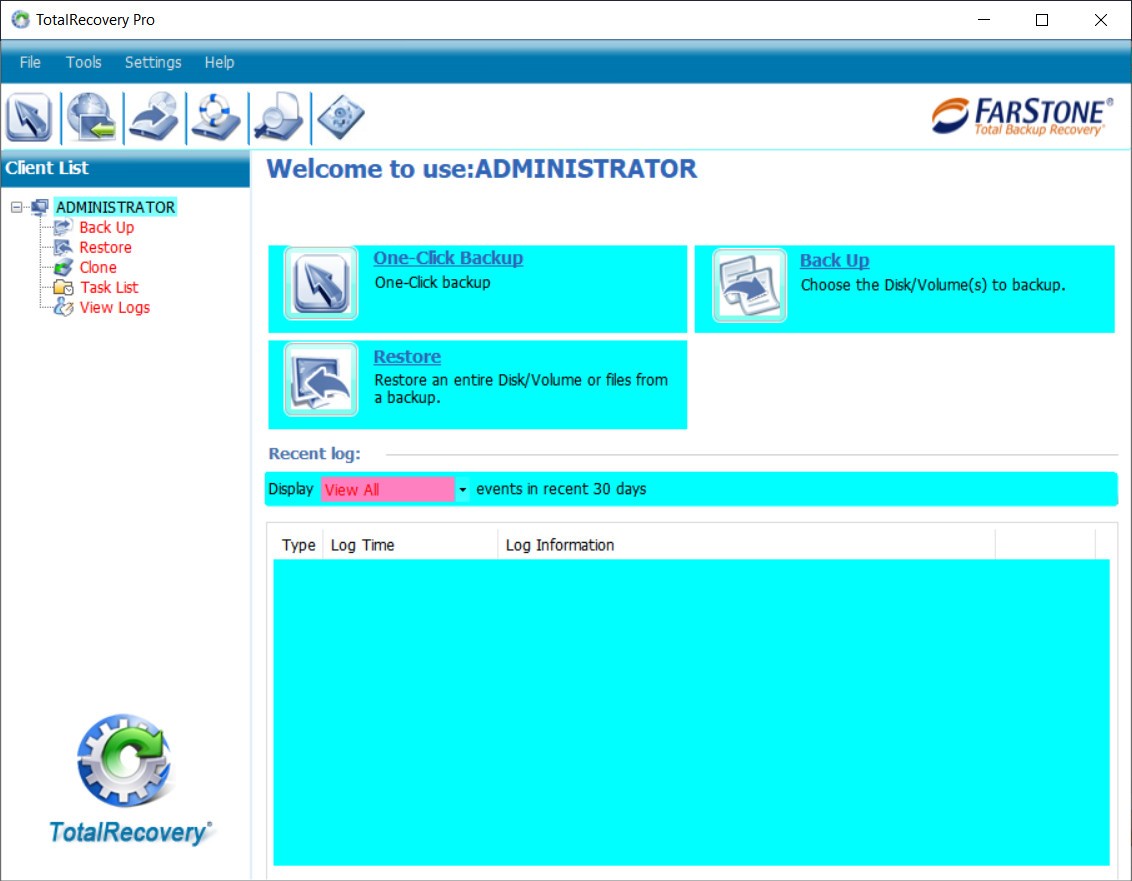Open the Settings menu

pyautogui.click(x=153, y=62)
